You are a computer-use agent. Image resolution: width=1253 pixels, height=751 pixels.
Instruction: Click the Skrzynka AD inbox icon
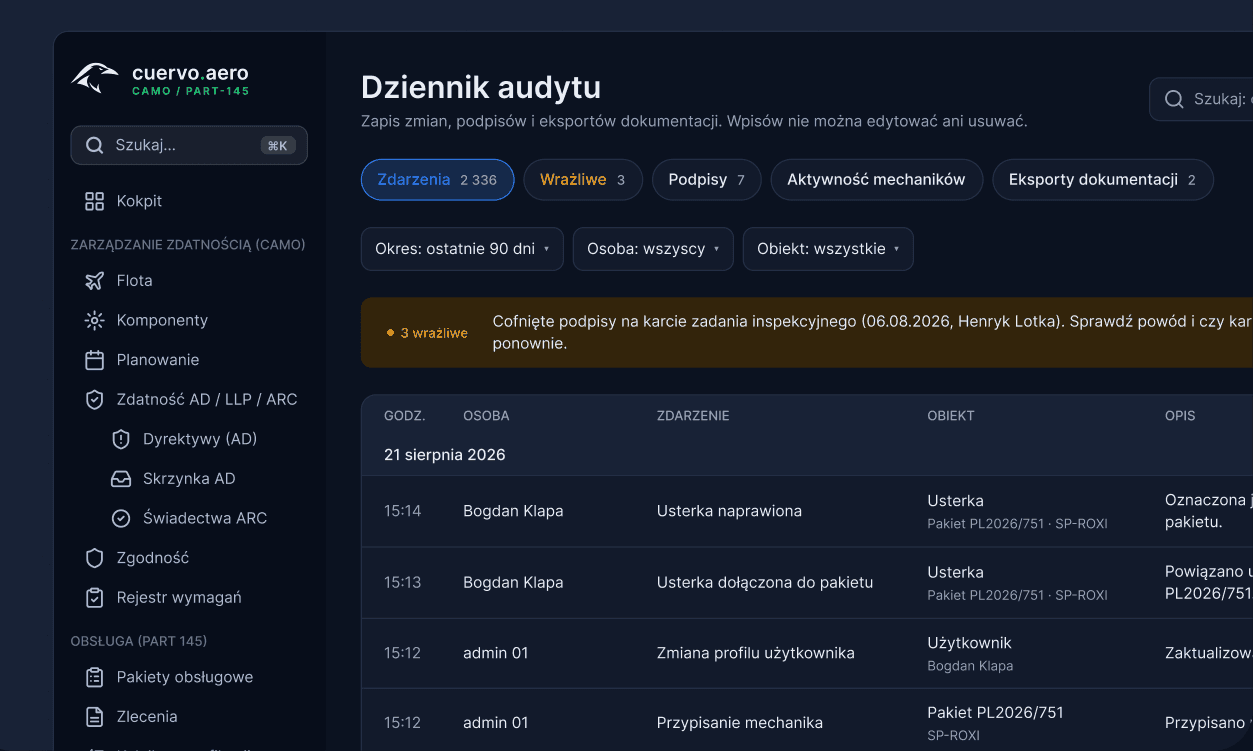[x=121, y=479]
